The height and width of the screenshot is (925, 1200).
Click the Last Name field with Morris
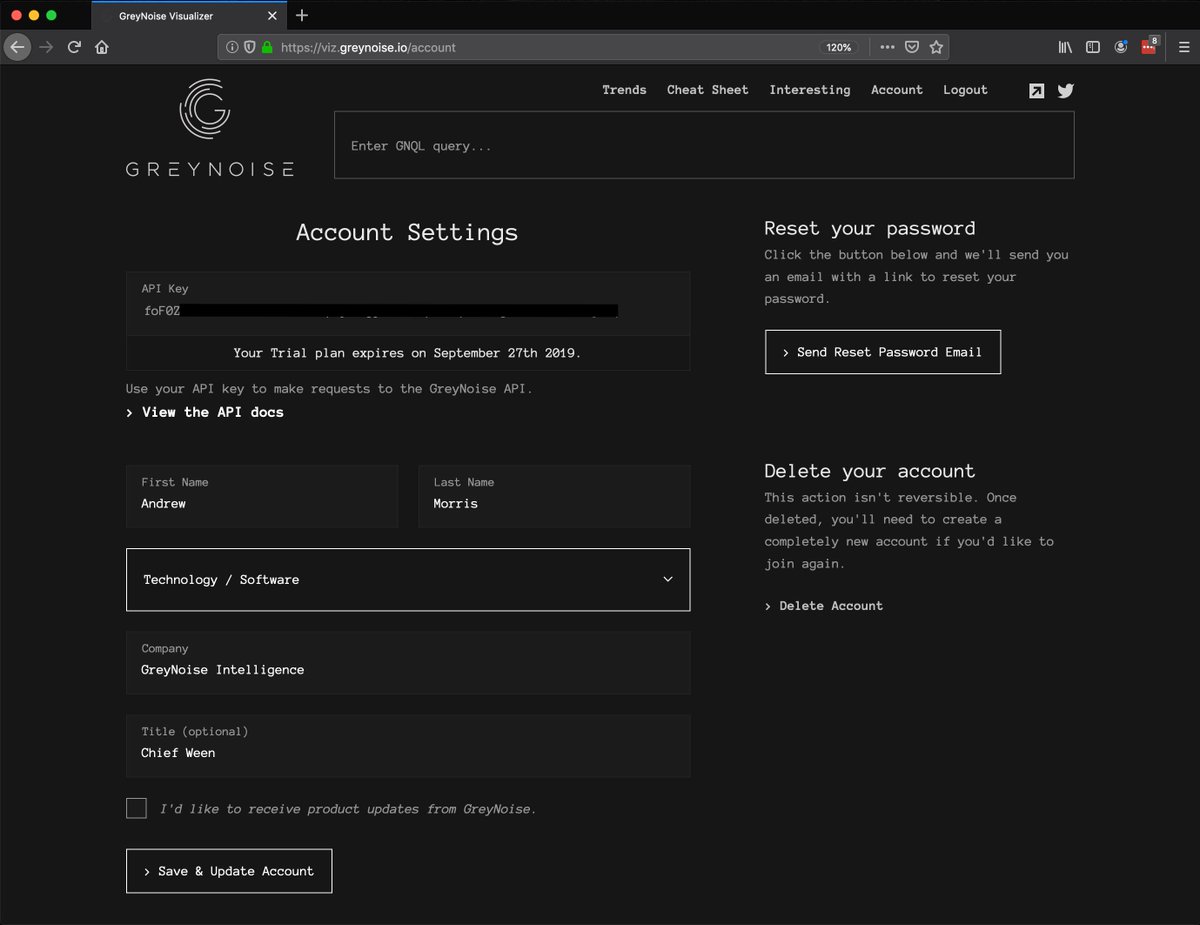[554, 495]
